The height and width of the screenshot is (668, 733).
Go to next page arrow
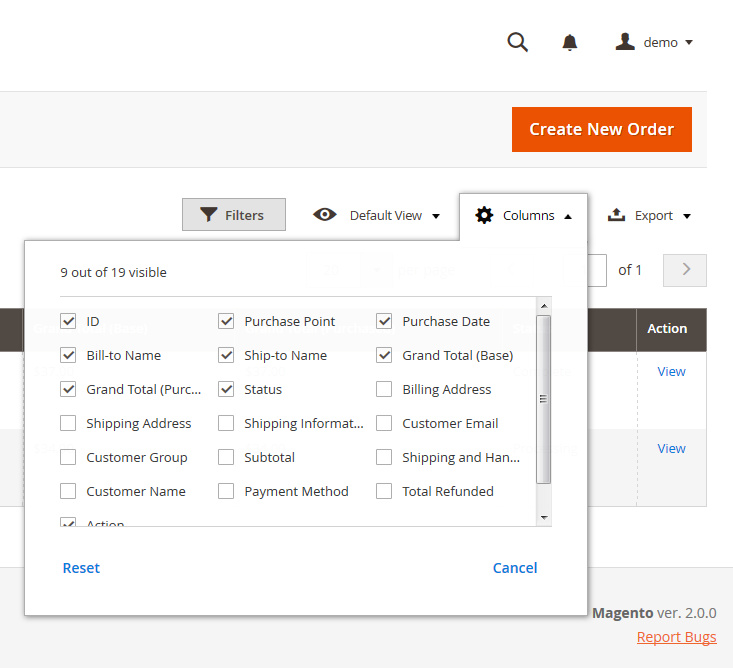[x=685, y=270]
